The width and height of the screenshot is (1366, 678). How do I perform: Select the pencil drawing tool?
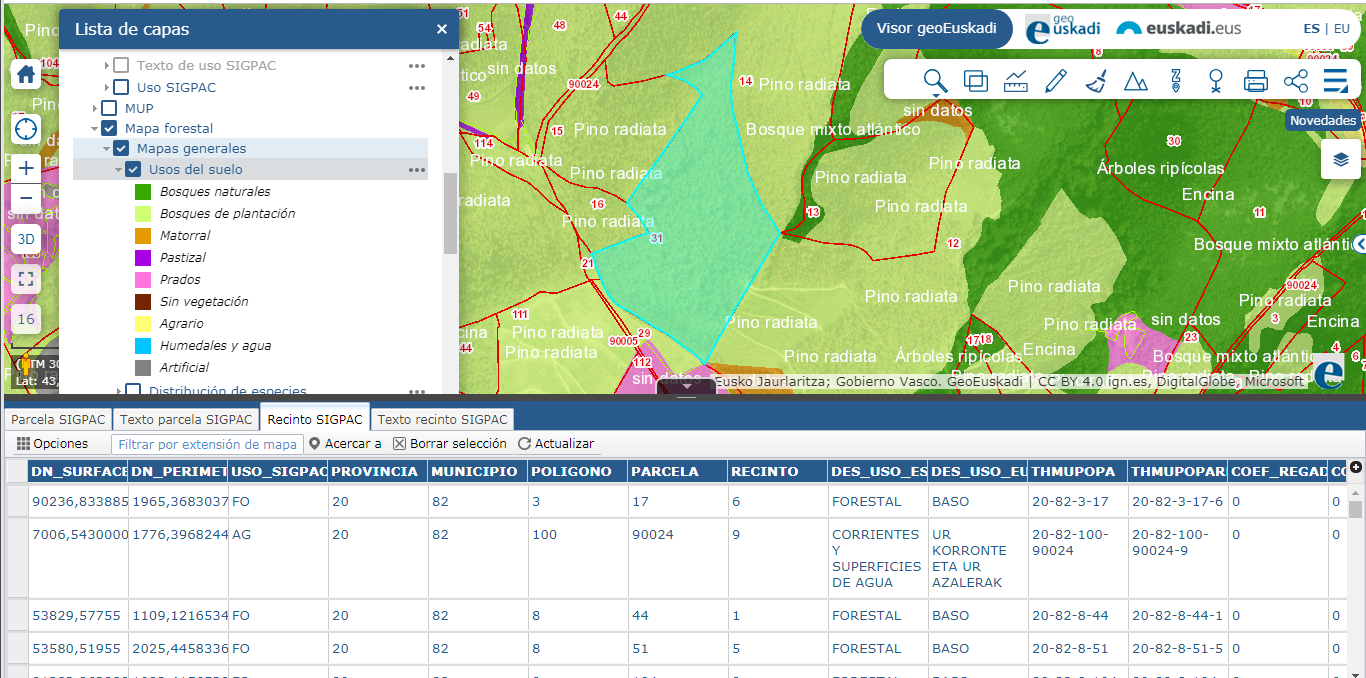click(1056, 81)
